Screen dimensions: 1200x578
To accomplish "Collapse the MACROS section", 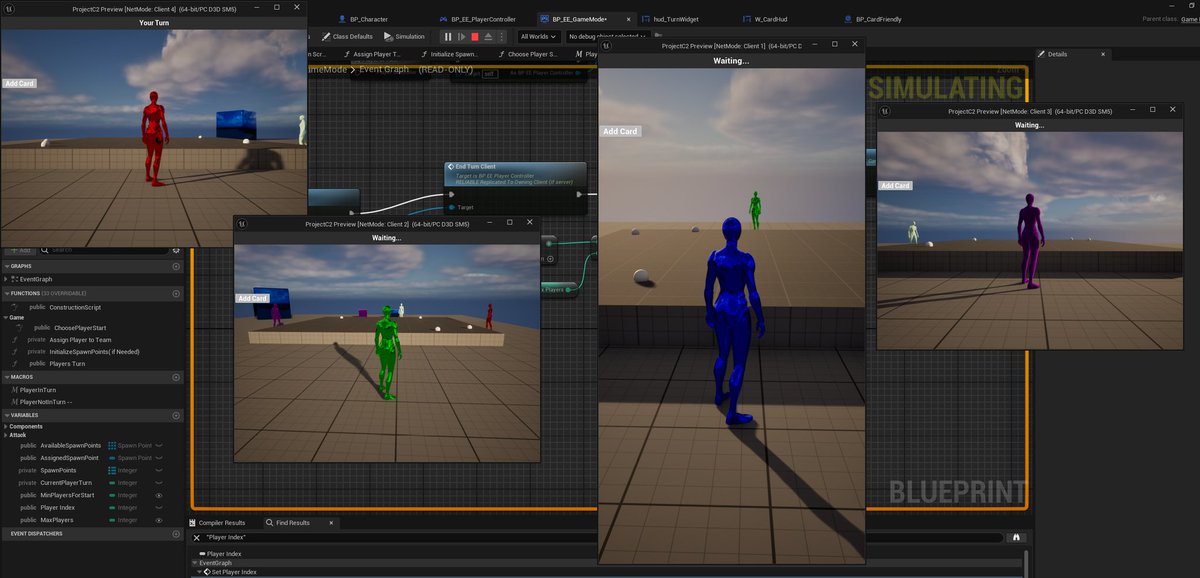I will pos(6,377).
